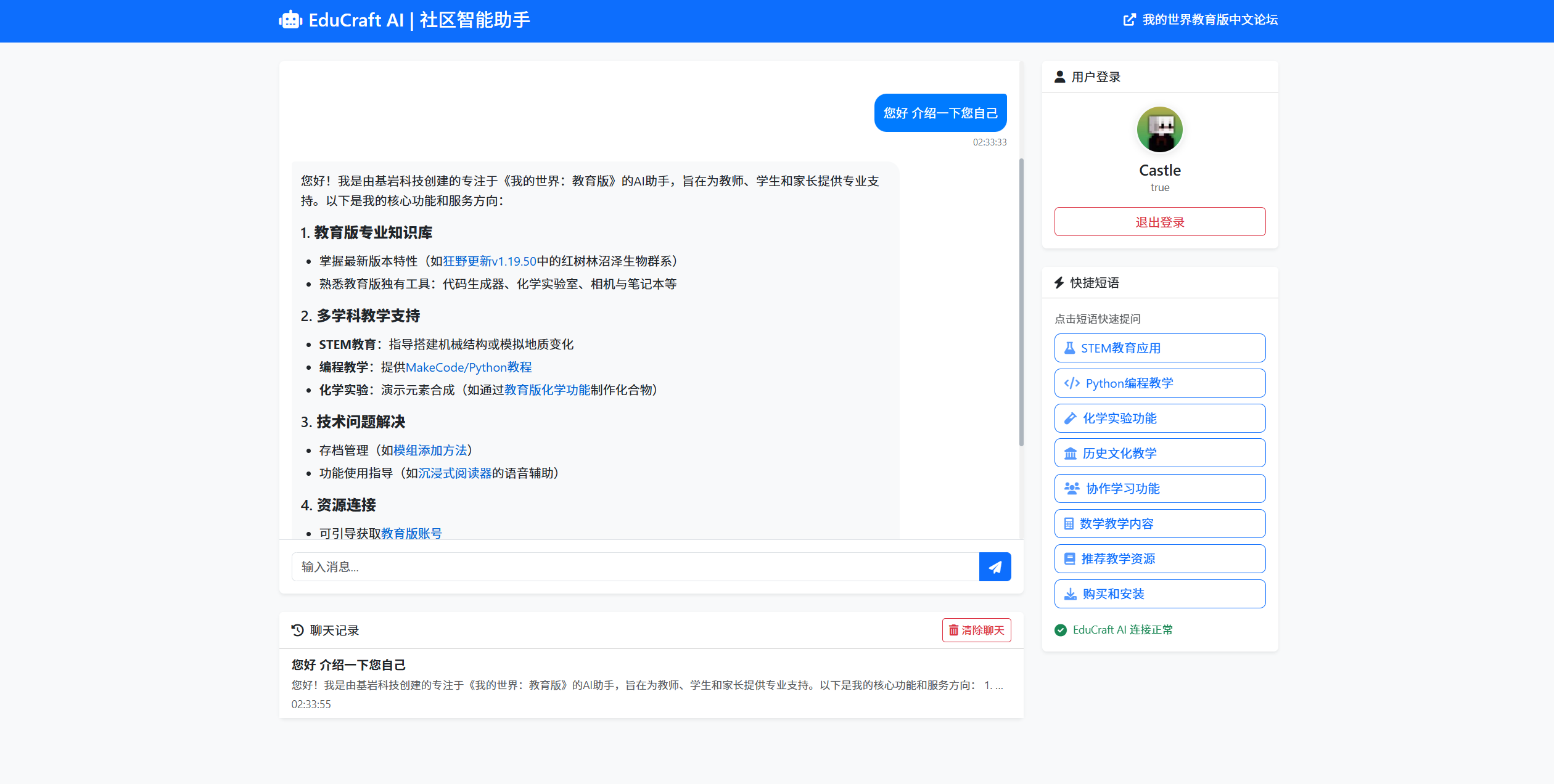The image size is (1554, 784).
Task: Click the 02:33:55 timestamp in chat history
Action: (x=311, y=704)
